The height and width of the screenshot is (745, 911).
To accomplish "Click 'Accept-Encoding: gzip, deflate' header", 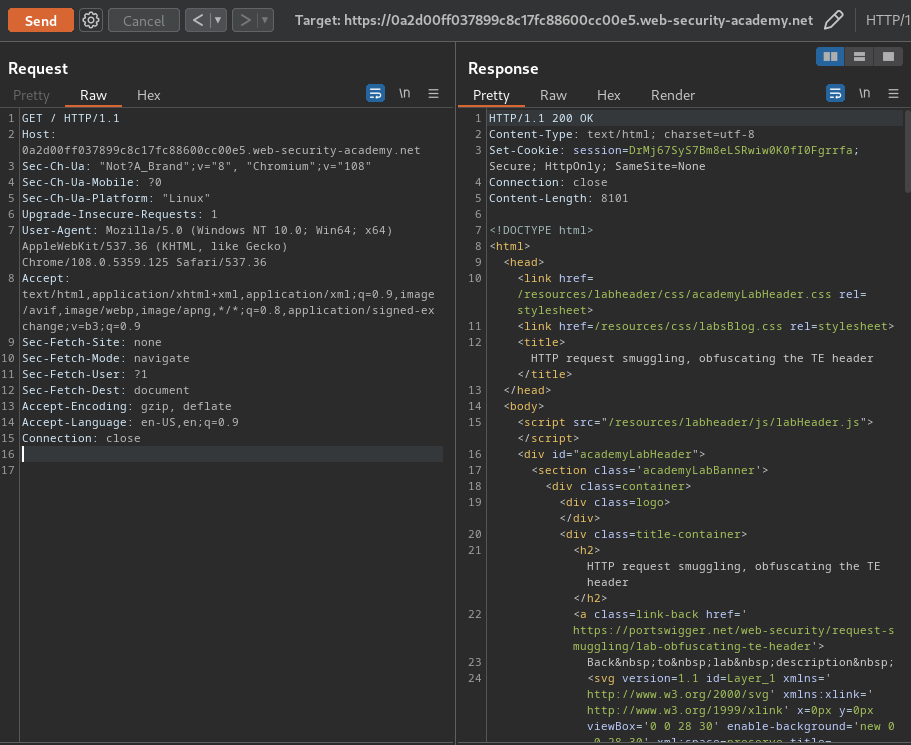I will [127, 406].
